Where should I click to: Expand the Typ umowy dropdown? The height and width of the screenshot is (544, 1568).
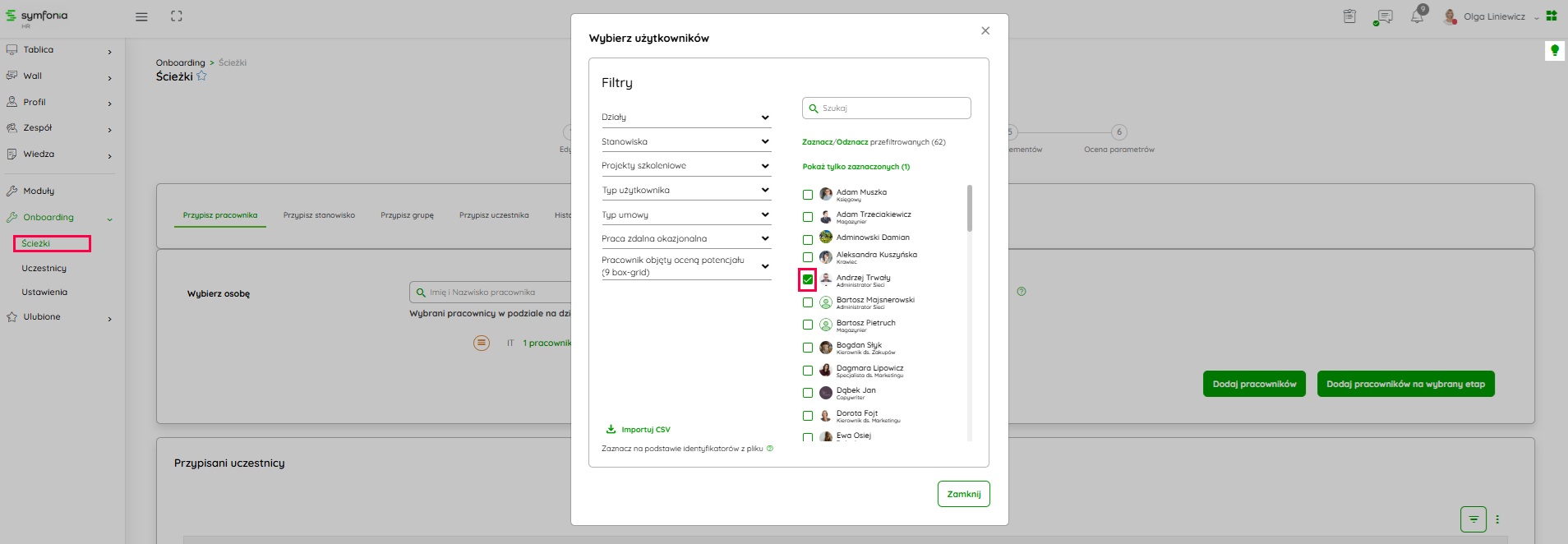[x=685, y=215]
